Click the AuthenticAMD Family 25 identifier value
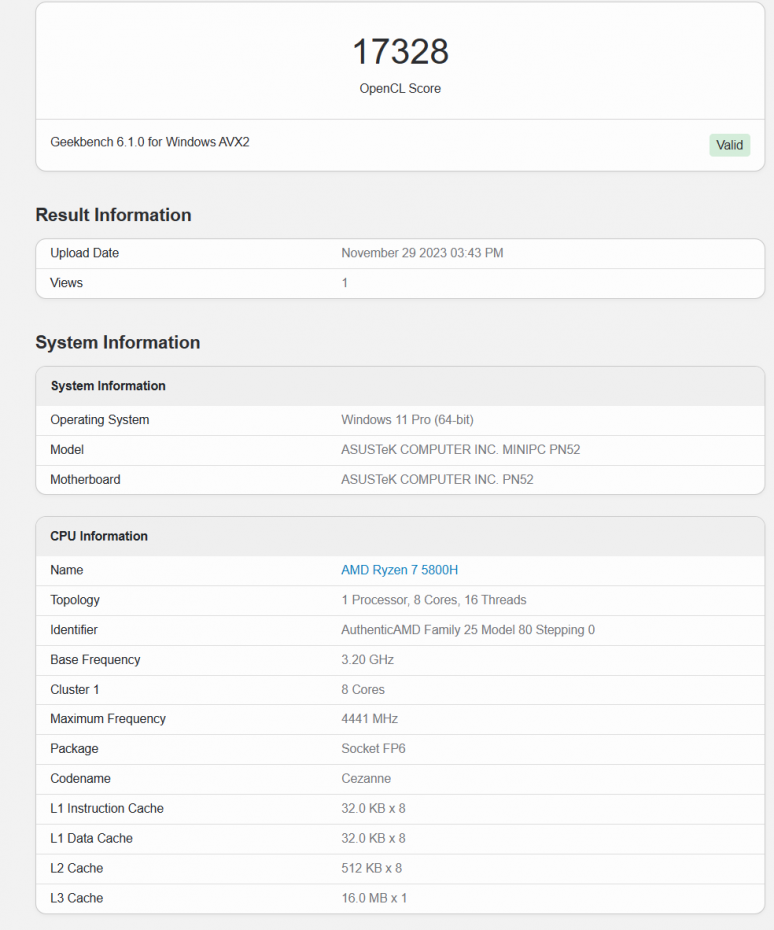 click(x=468, y=630)
